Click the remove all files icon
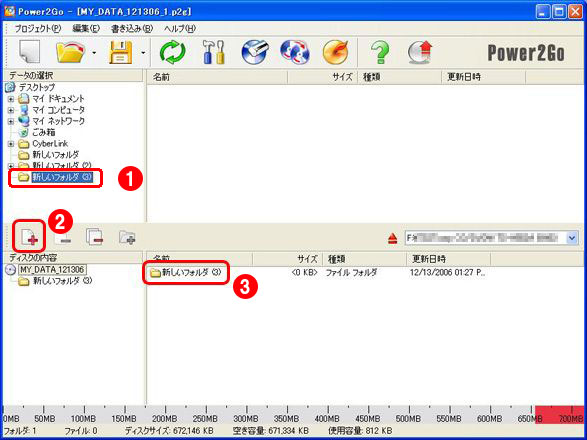This screenshot has height=440, width=587. pyautogui.click(x=94, y=237)
